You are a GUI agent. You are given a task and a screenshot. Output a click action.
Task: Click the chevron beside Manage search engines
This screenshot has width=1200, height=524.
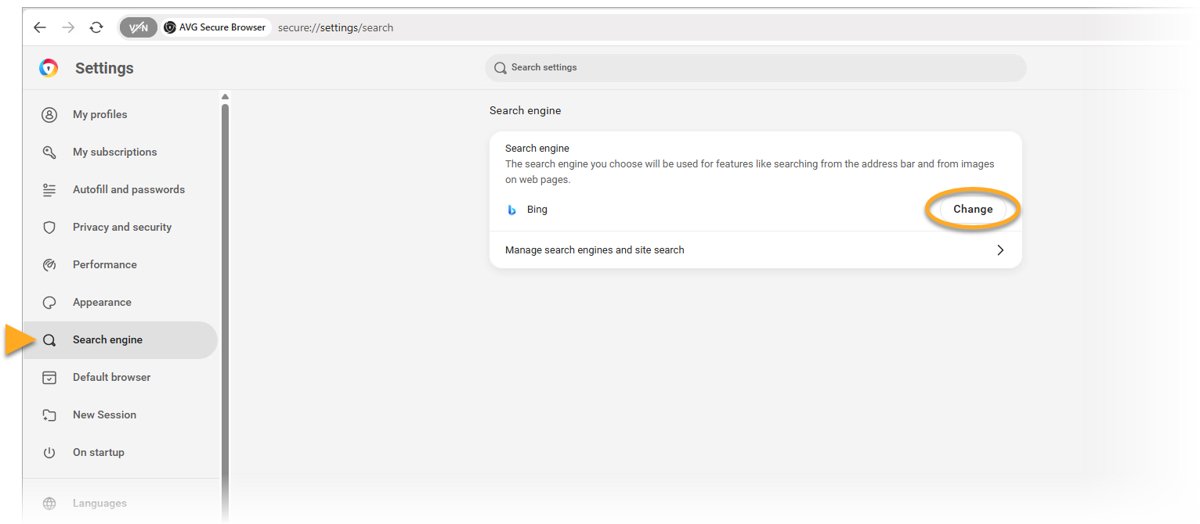[1000, 250]
